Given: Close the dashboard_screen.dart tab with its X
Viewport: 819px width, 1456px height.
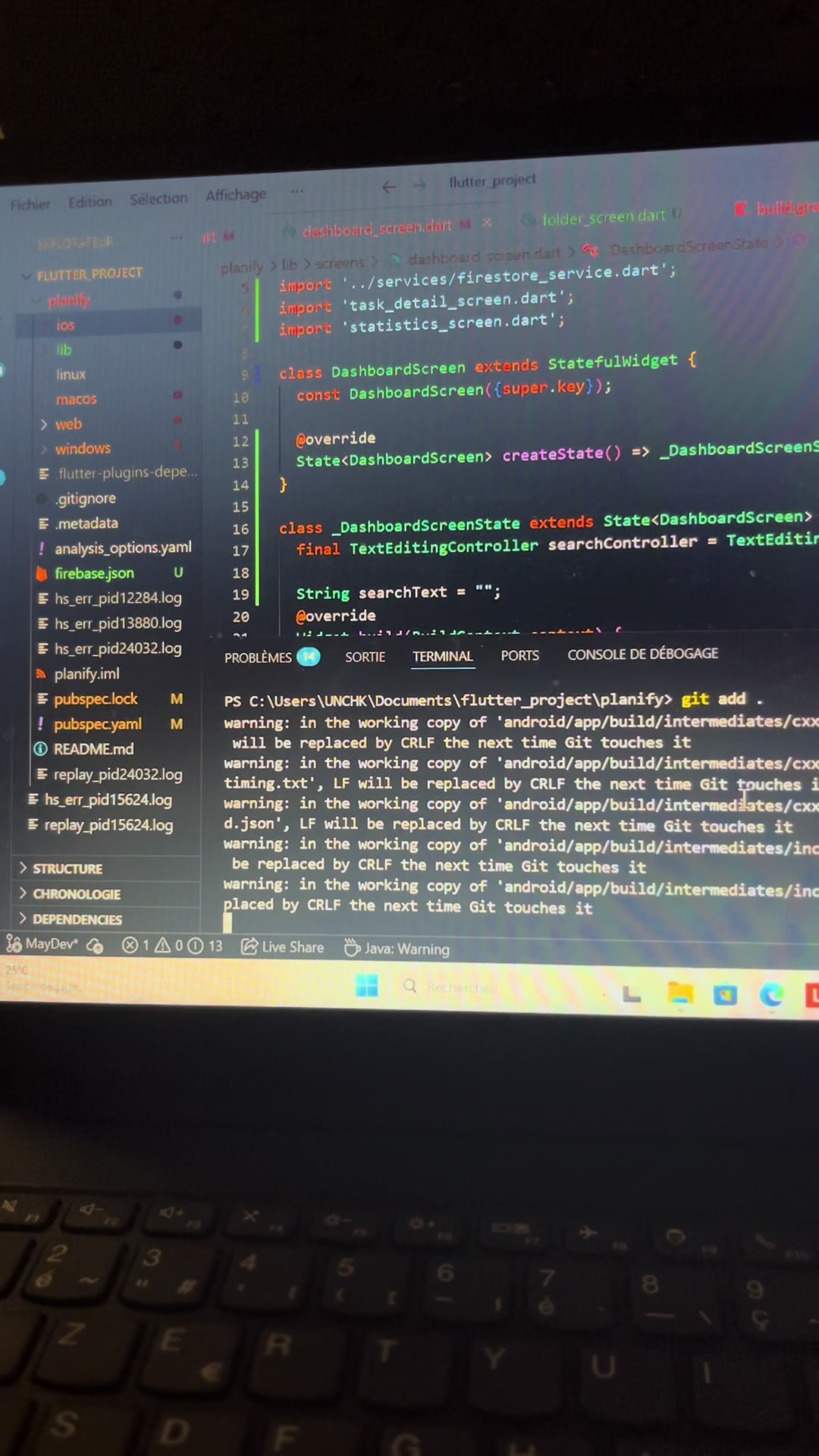Looking at the screenshot, I should pyautogui.click(x=487, y=222).
